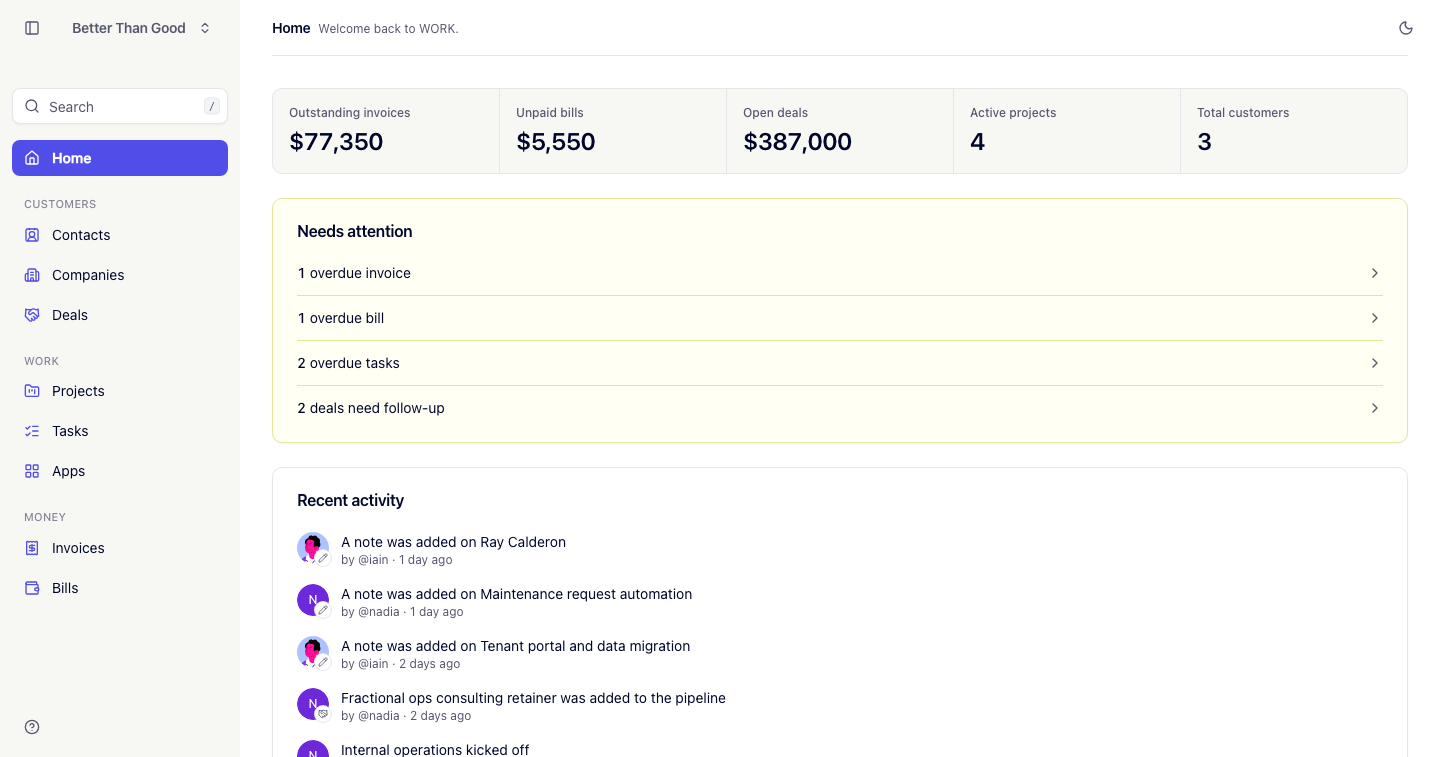
Task: Navigate to Deals in the sidebar
Action: (x=120, y=315)
